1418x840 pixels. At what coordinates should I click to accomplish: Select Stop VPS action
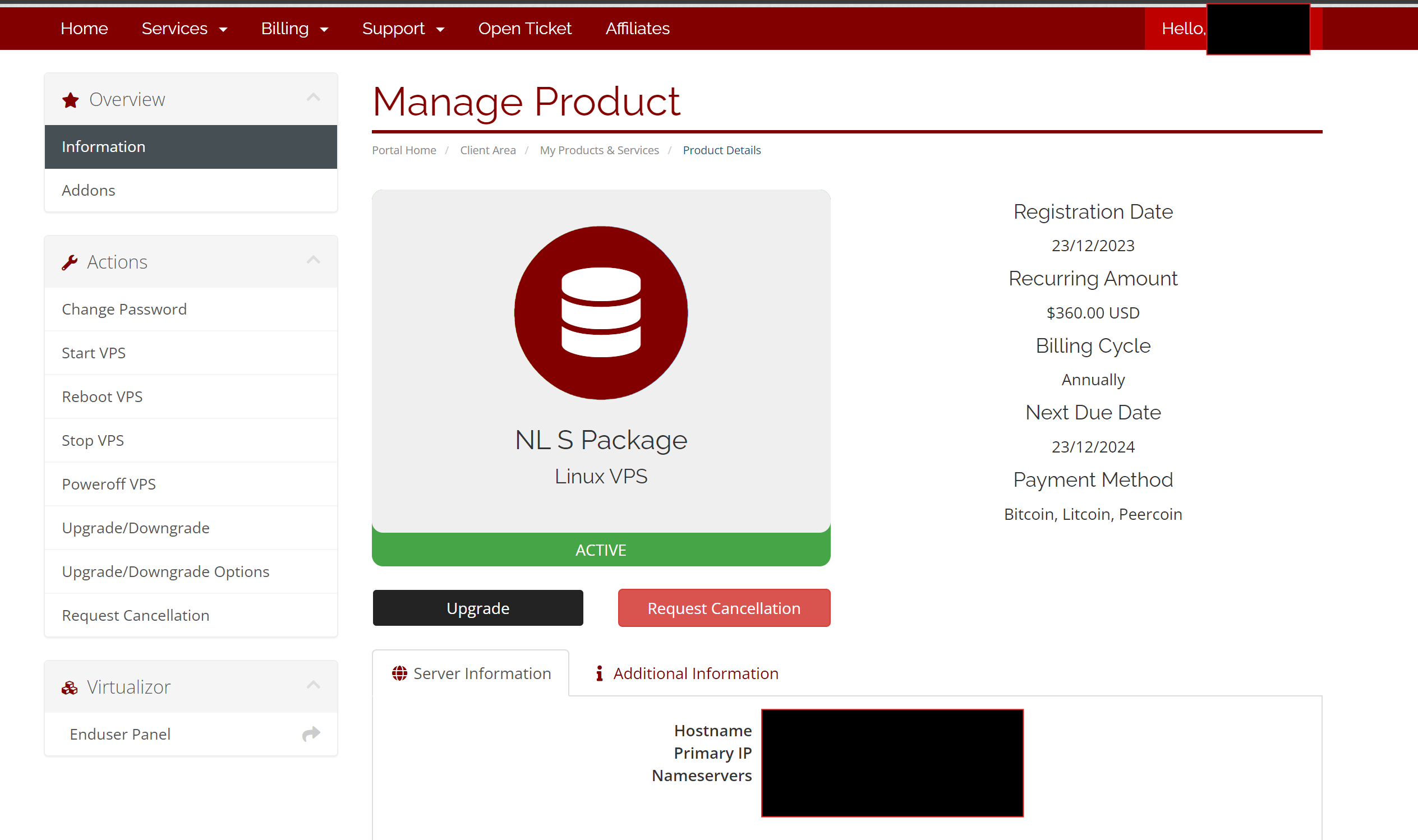[191, 440]
